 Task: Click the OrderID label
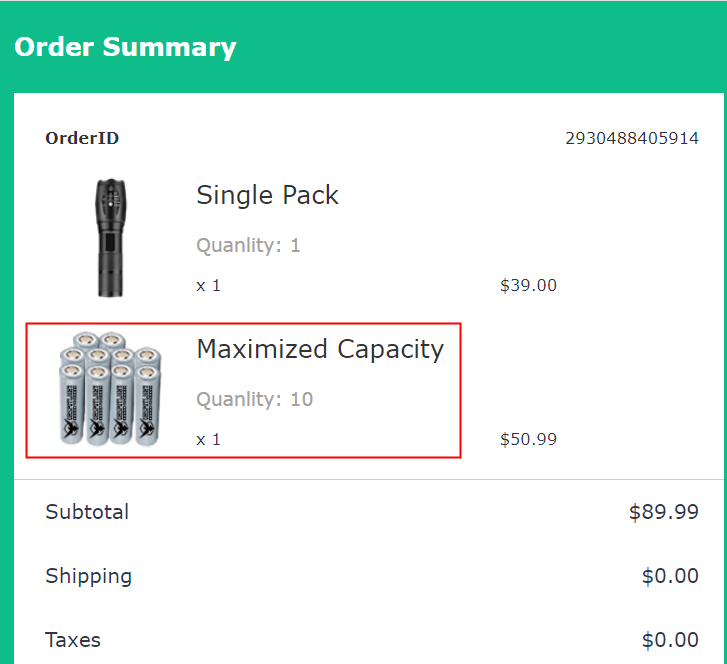[82, 138]
